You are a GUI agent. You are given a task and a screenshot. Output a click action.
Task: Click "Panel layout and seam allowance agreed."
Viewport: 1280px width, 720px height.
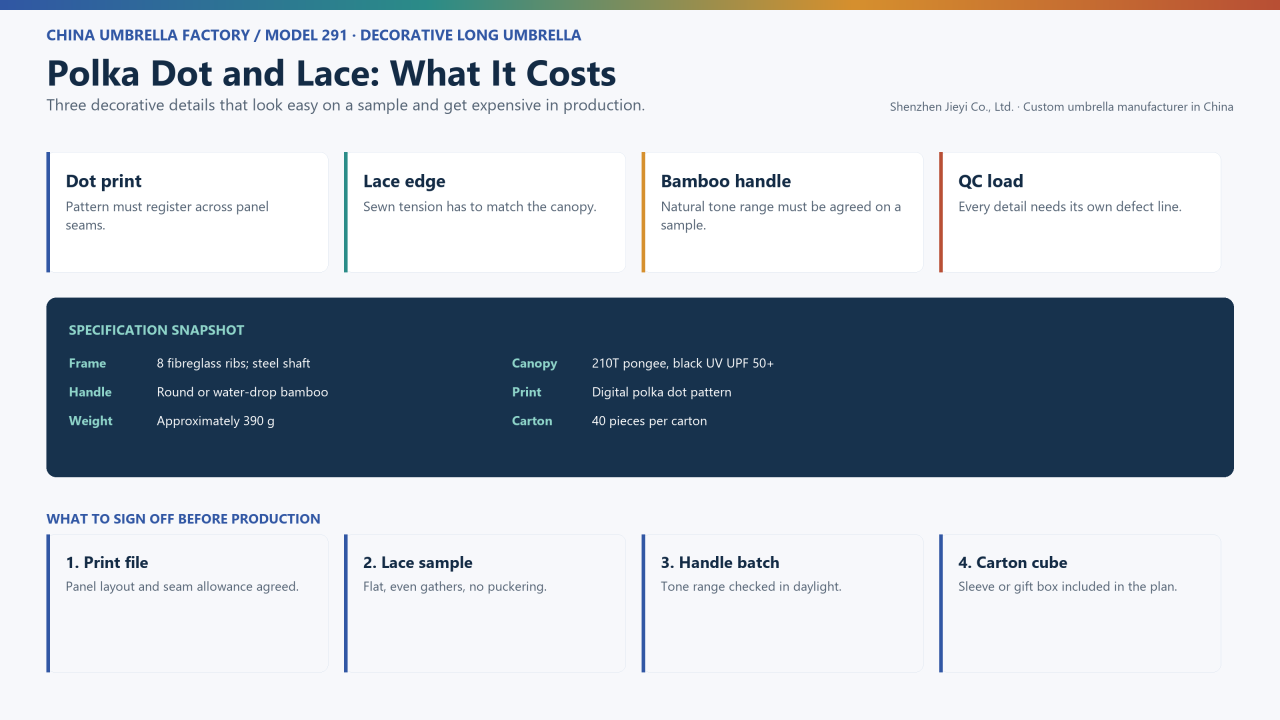tap(182, 587)
